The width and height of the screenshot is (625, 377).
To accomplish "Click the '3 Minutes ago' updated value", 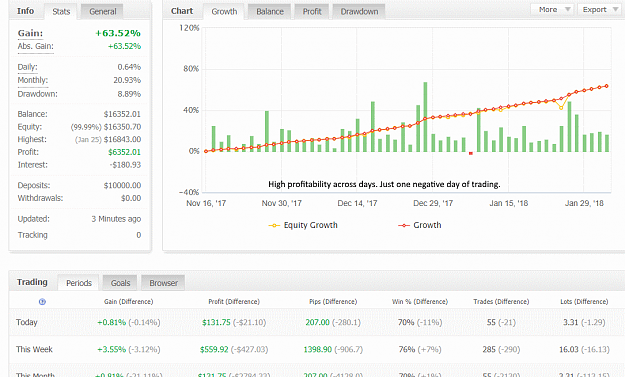I will (116, 219).
